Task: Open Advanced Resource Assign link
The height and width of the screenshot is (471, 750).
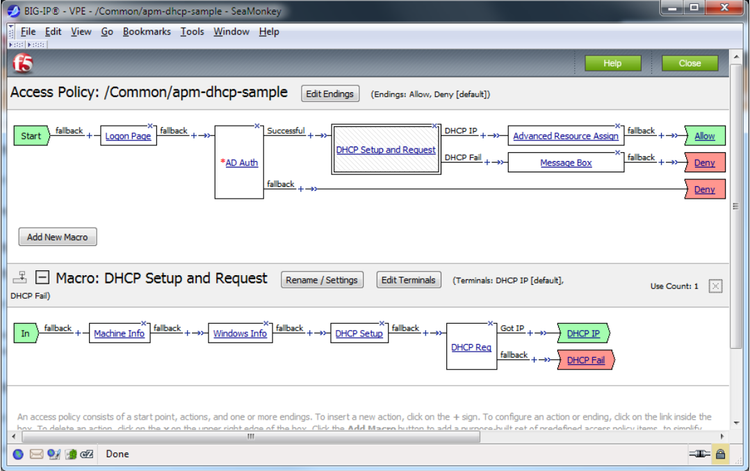Action: pyautogui.click(x=566, y=136)
